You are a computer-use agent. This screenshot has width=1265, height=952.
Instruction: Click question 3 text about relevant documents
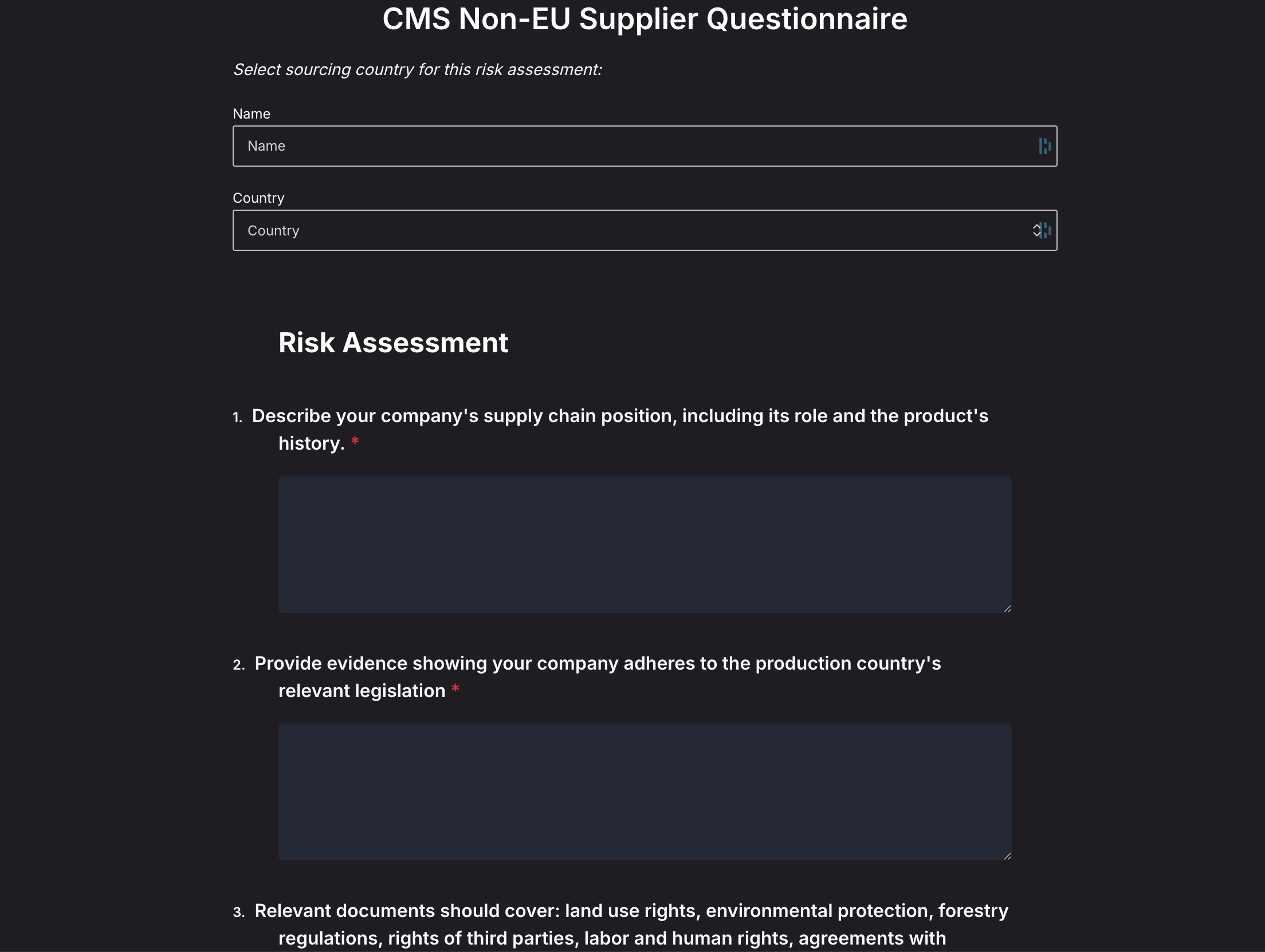pyautogui.click(x=631, y=911)
